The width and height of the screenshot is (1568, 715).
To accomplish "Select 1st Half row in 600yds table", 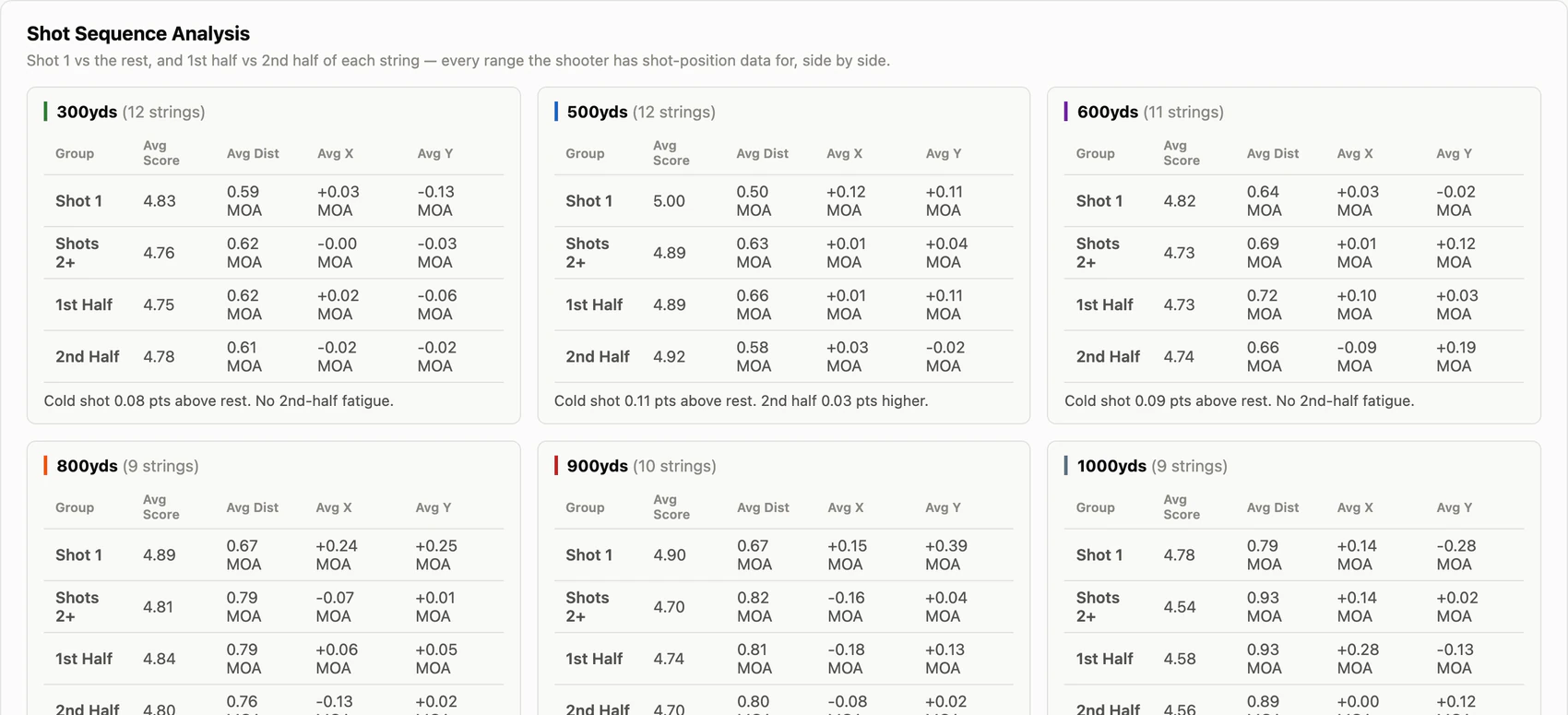I will pyautogui.click(x=1294, y=304).
